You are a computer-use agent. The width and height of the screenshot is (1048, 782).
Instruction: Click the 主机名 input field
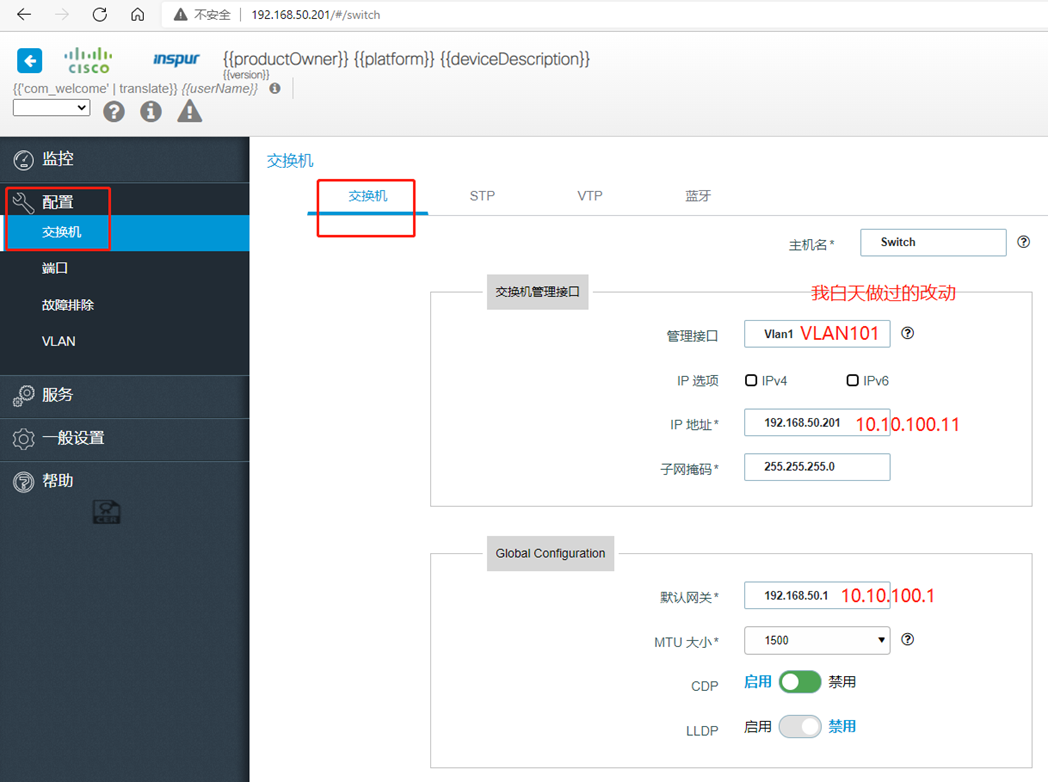pyautogui.click(x=933, y=243)
